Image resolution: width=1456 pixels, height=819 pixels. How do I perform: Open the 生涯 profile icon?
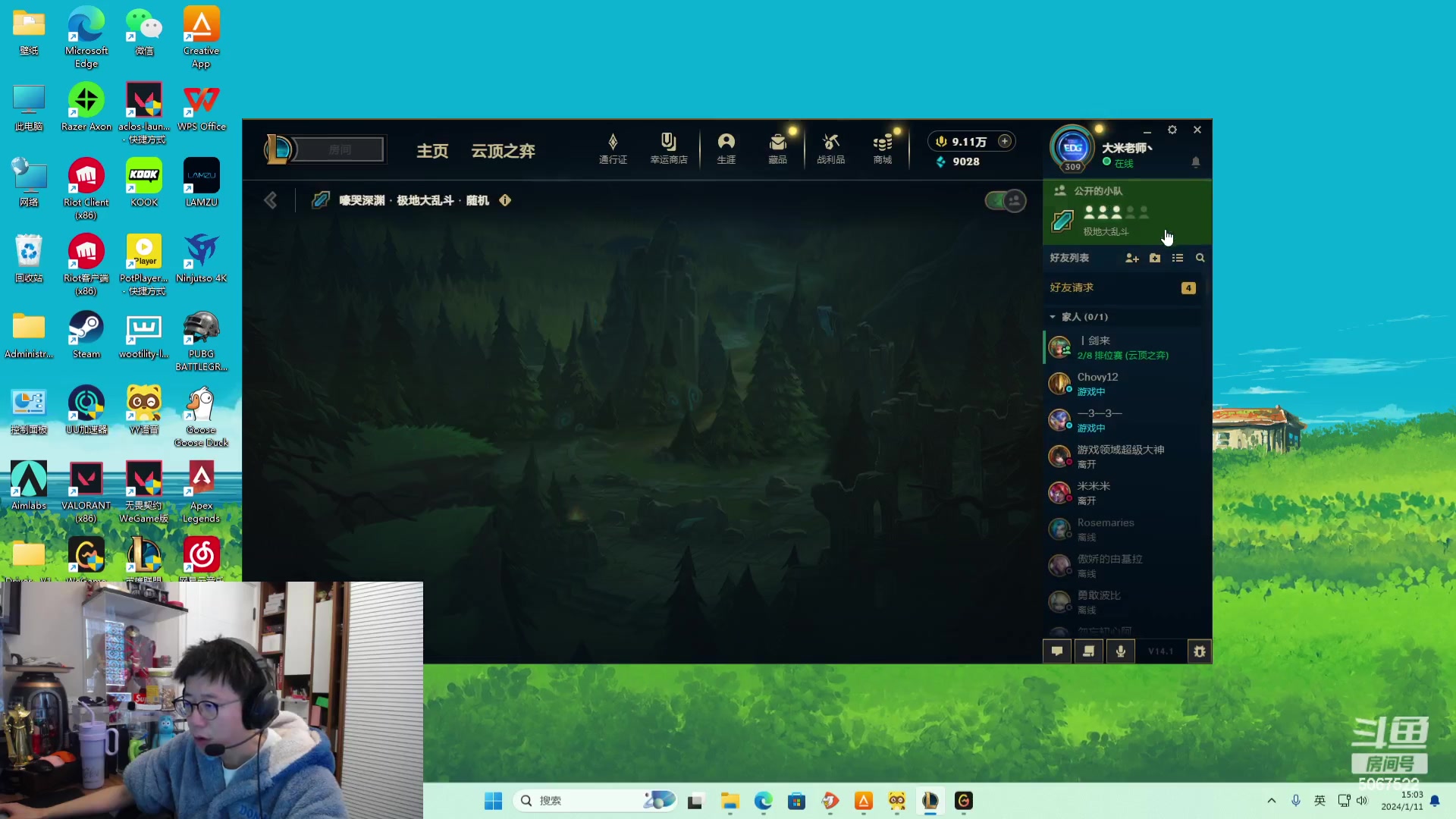(x=726, y=149)
